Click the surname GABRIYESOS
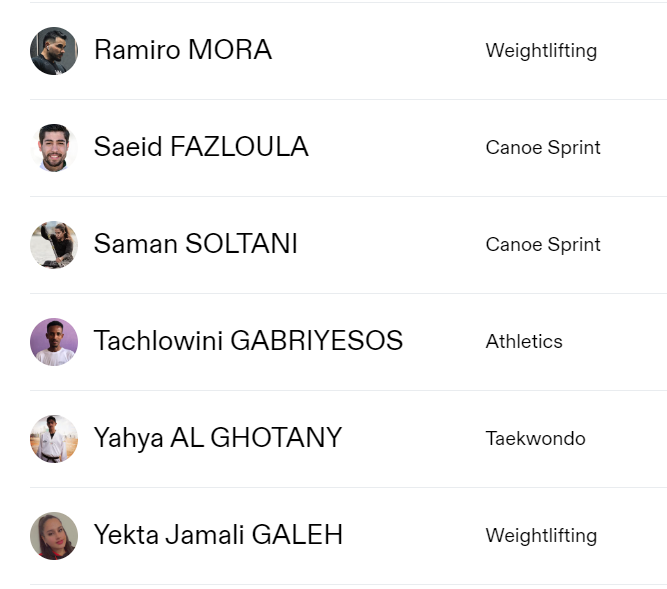 (316, 341)
